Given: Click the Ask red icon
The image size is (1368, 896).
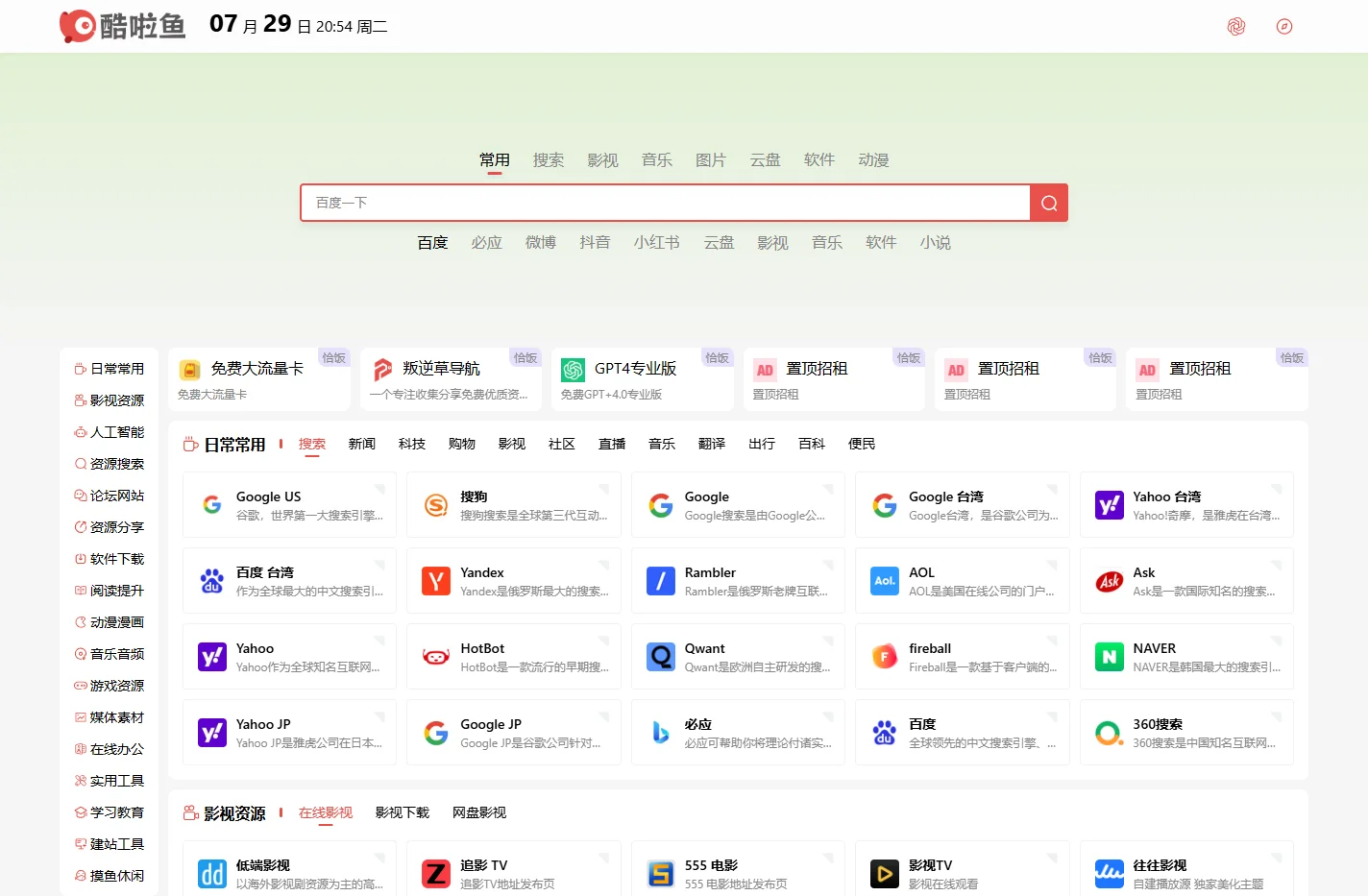Looking at the screenshot, I should click(x=1110, y=581).
